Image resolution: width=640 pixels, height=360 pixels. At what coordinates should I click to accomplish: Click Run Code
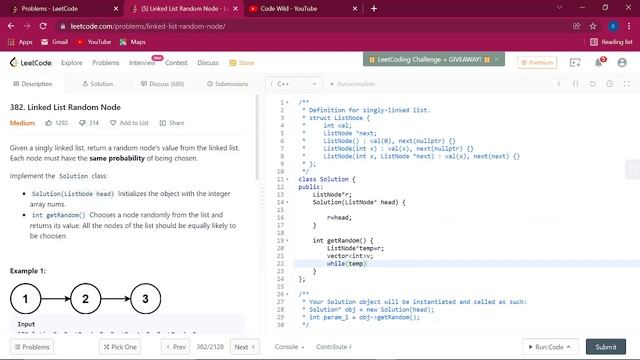[x=550, y=347]
